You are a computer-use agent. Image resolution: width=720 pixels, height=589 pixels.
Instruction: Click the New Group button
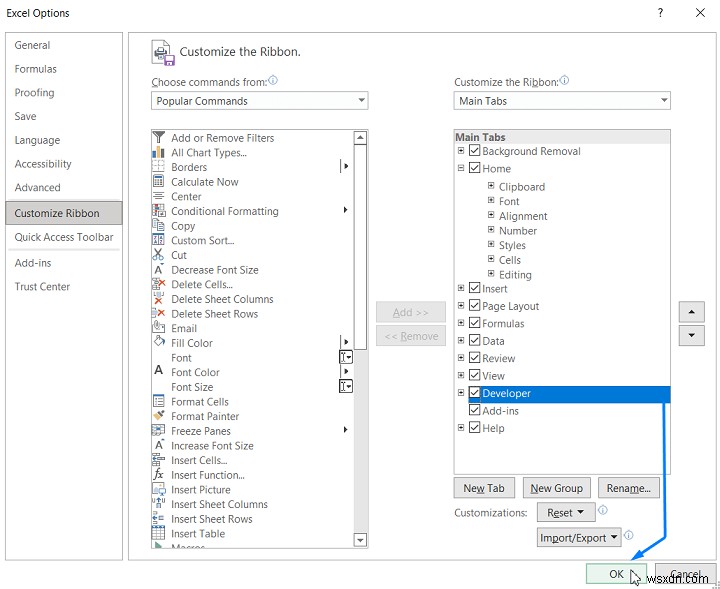click(x=557, y=488)
